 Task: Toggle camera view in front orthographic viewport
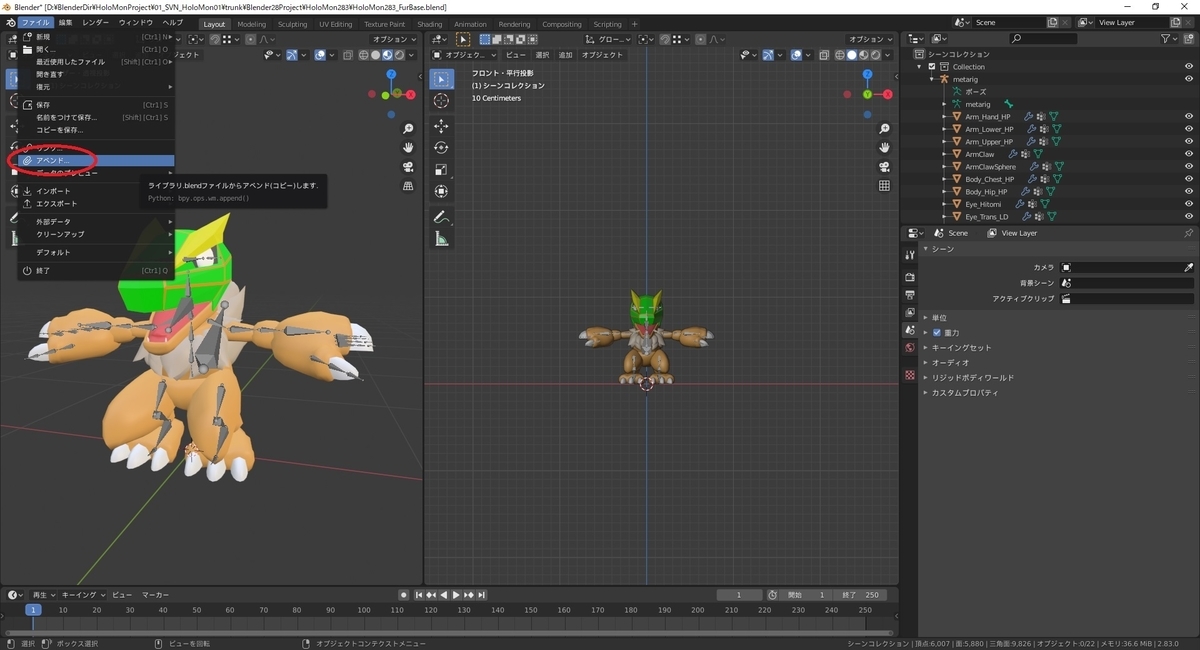(x=884, y=167)
